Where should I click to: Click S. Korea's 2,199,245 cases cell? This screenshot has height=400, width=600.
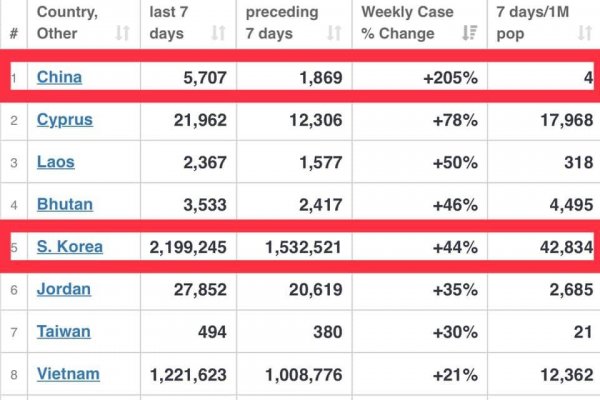pyautogui.click(x=187, y=246)
